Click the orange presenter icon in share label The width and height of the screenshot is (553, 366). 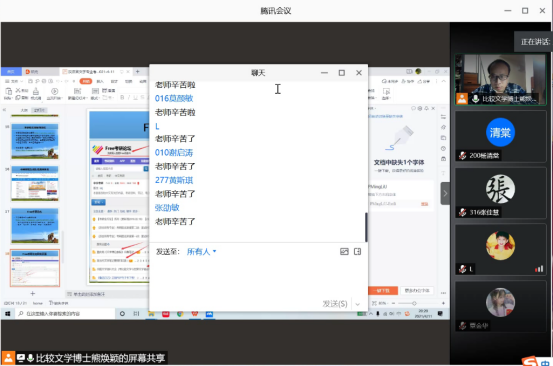point(8,358)
